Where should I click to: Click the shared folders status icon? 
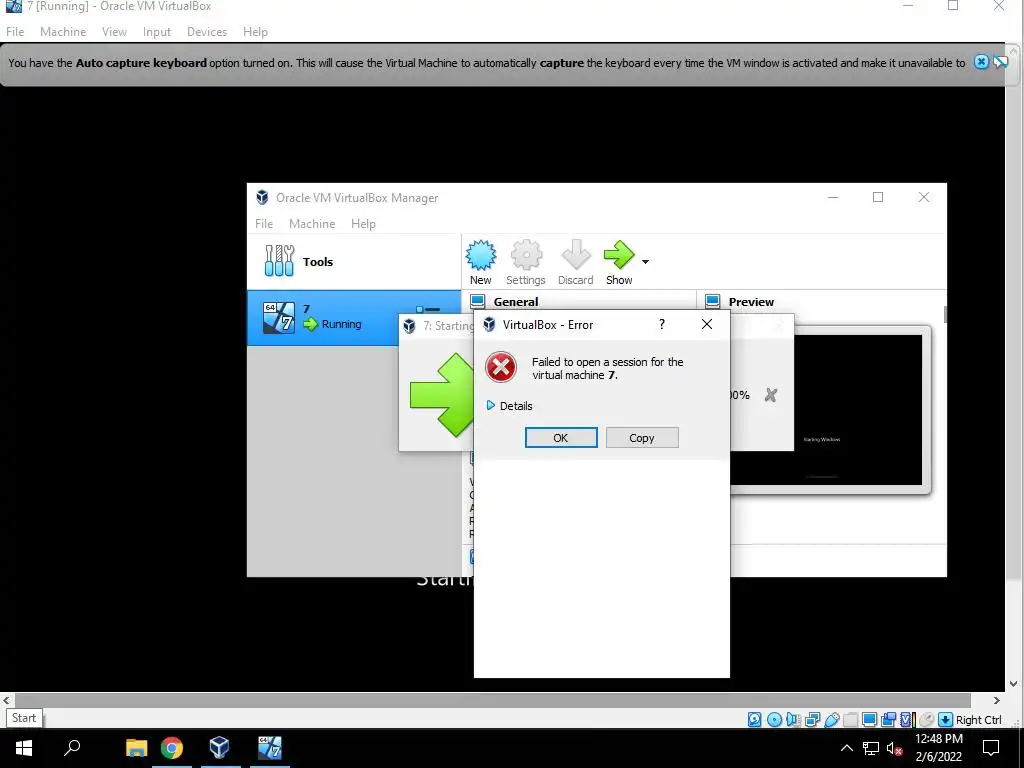tap(850, 720)
